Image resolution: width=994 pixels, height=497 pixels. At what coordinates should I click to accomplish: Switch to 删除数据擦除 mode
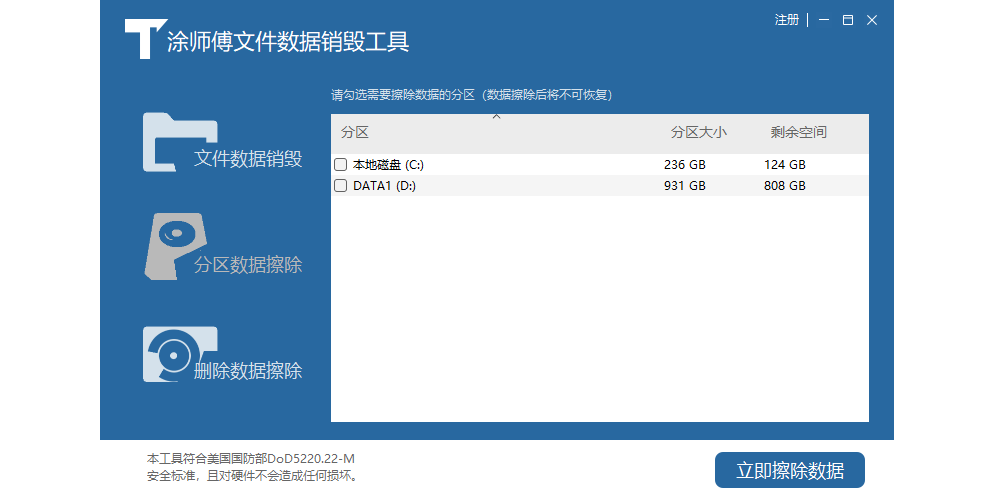pos(248,370)
